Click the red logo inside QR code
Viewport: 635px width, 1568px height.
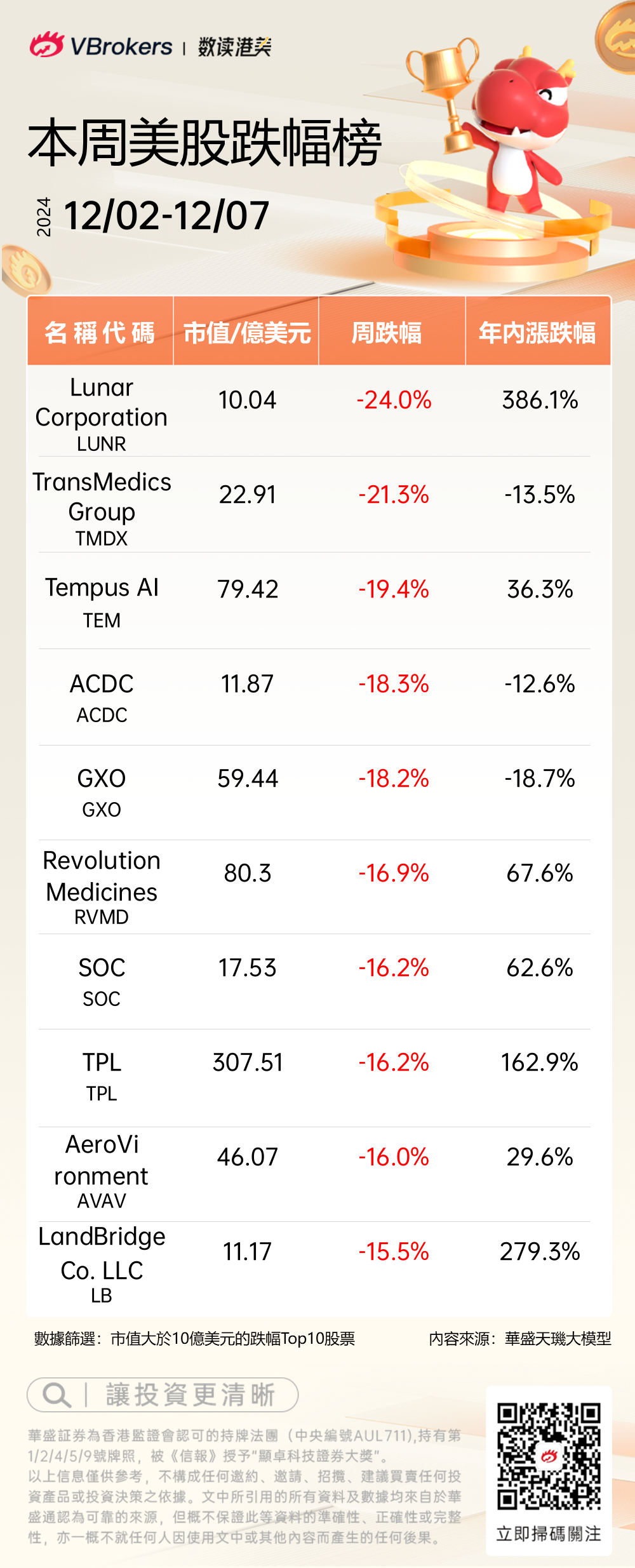(549, 1456)
